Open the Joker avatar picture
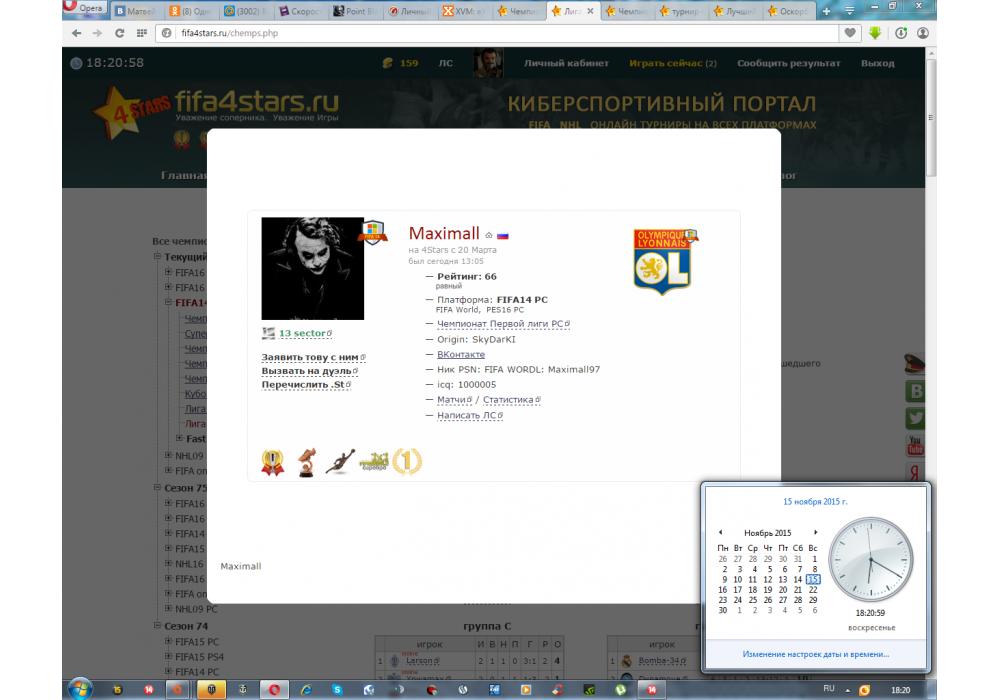 click(x=312, y=268)
